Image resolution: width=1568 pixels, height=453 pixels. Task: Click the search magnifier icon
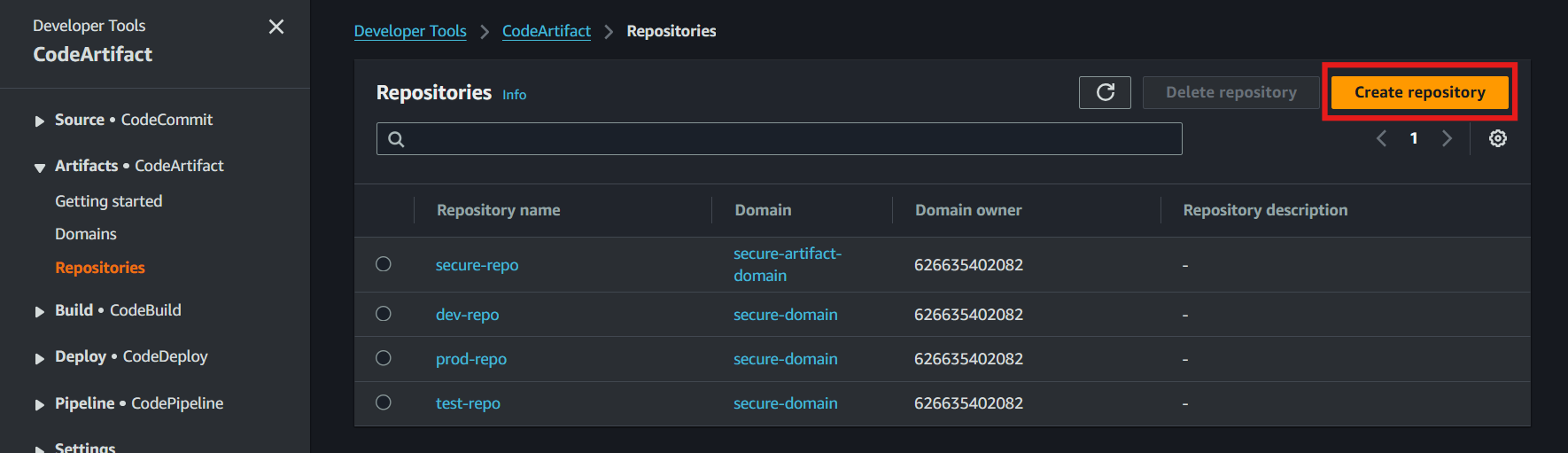click(x=396, y=139)
